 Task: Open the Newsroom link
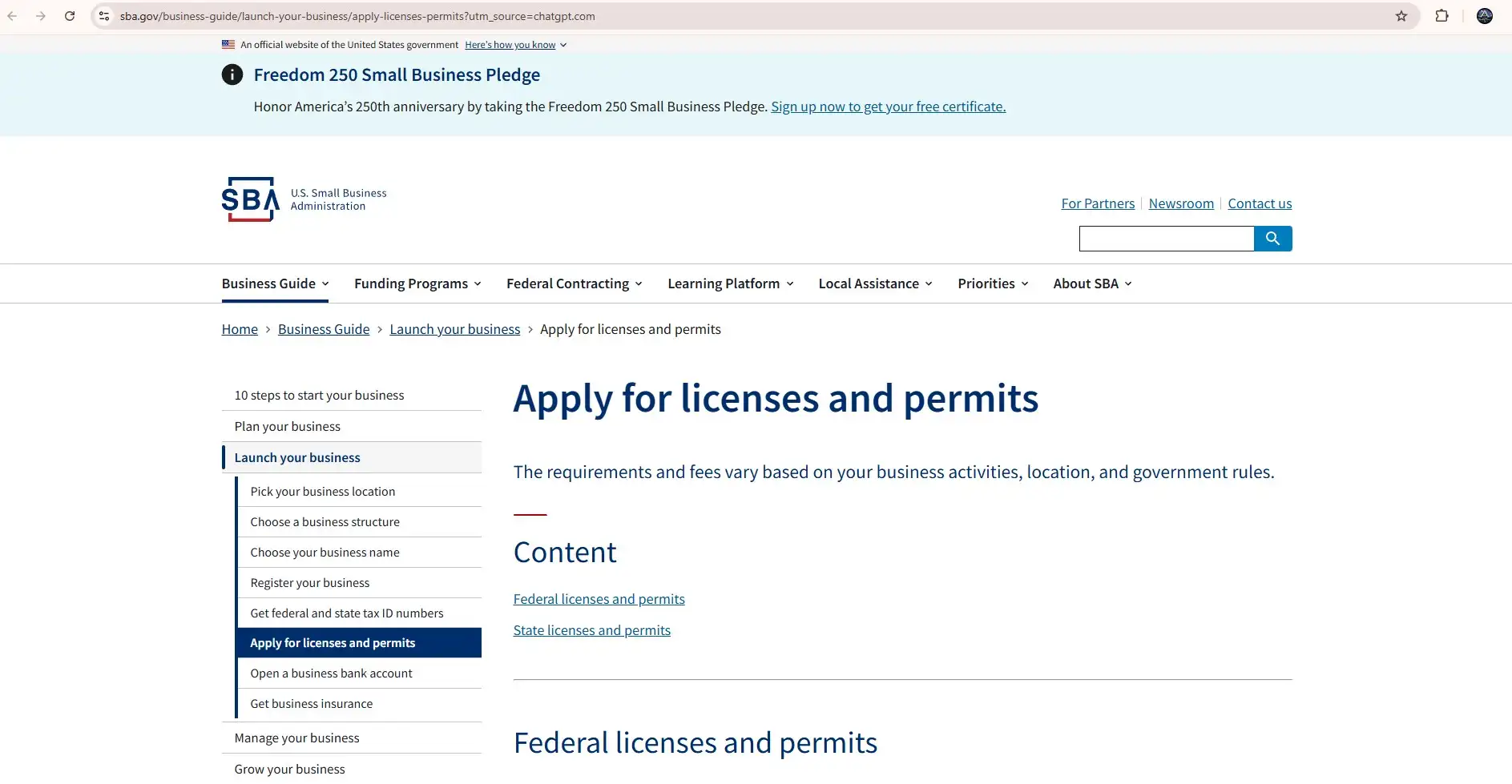click(1181, 203)
